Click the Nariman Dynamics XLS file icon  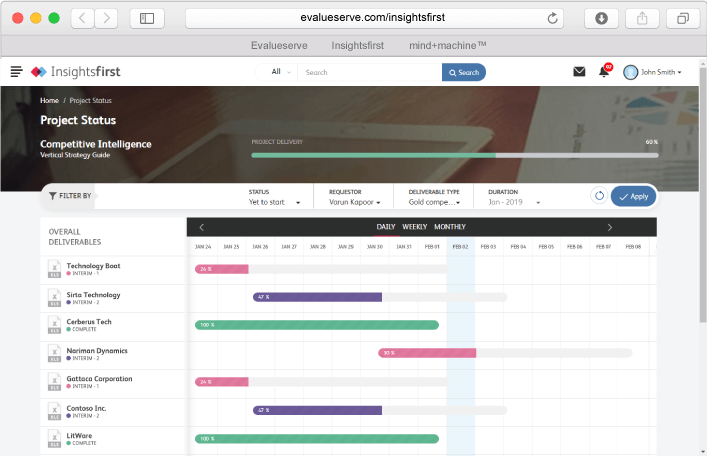coord(55,353)
